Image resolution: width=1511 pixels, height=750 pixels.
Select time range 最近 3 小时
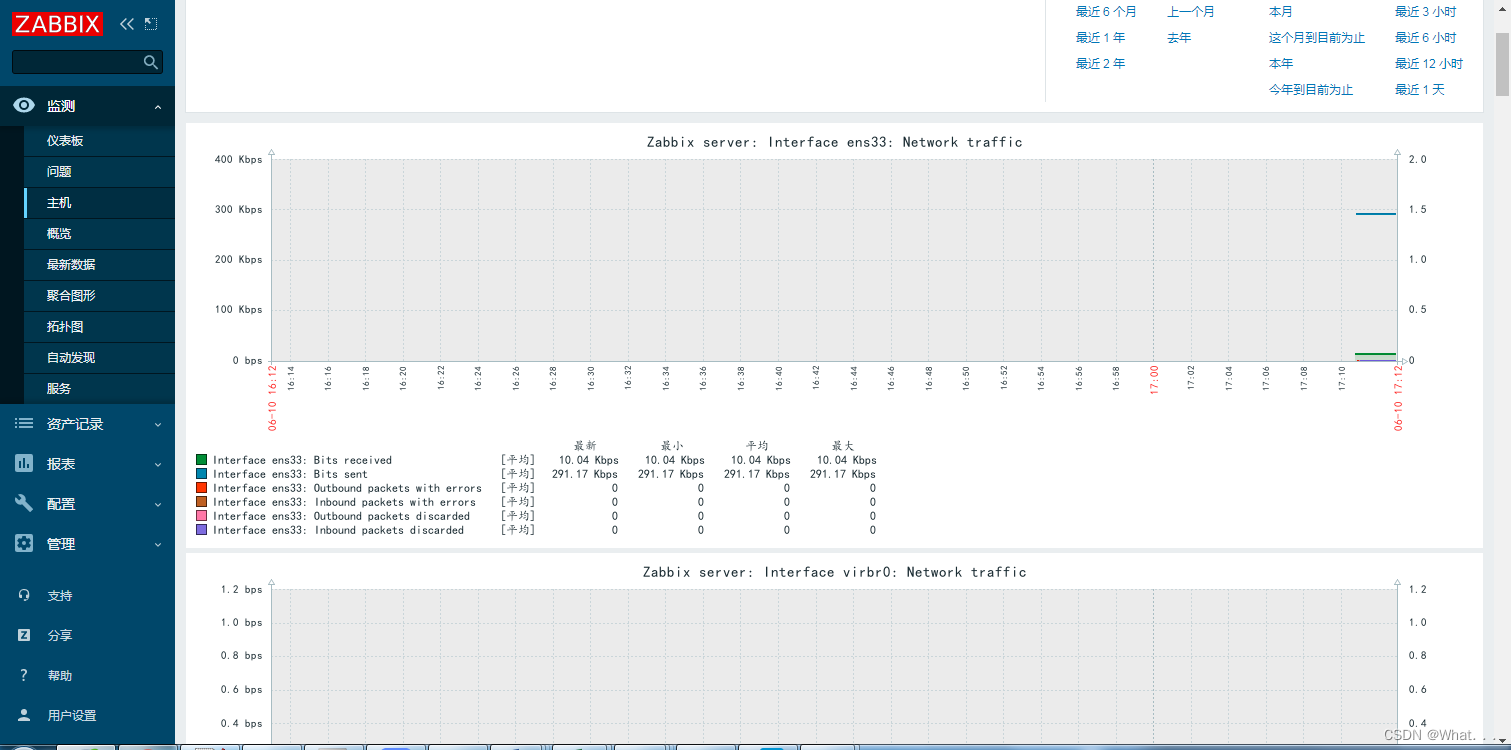(x=1426, y=12)
